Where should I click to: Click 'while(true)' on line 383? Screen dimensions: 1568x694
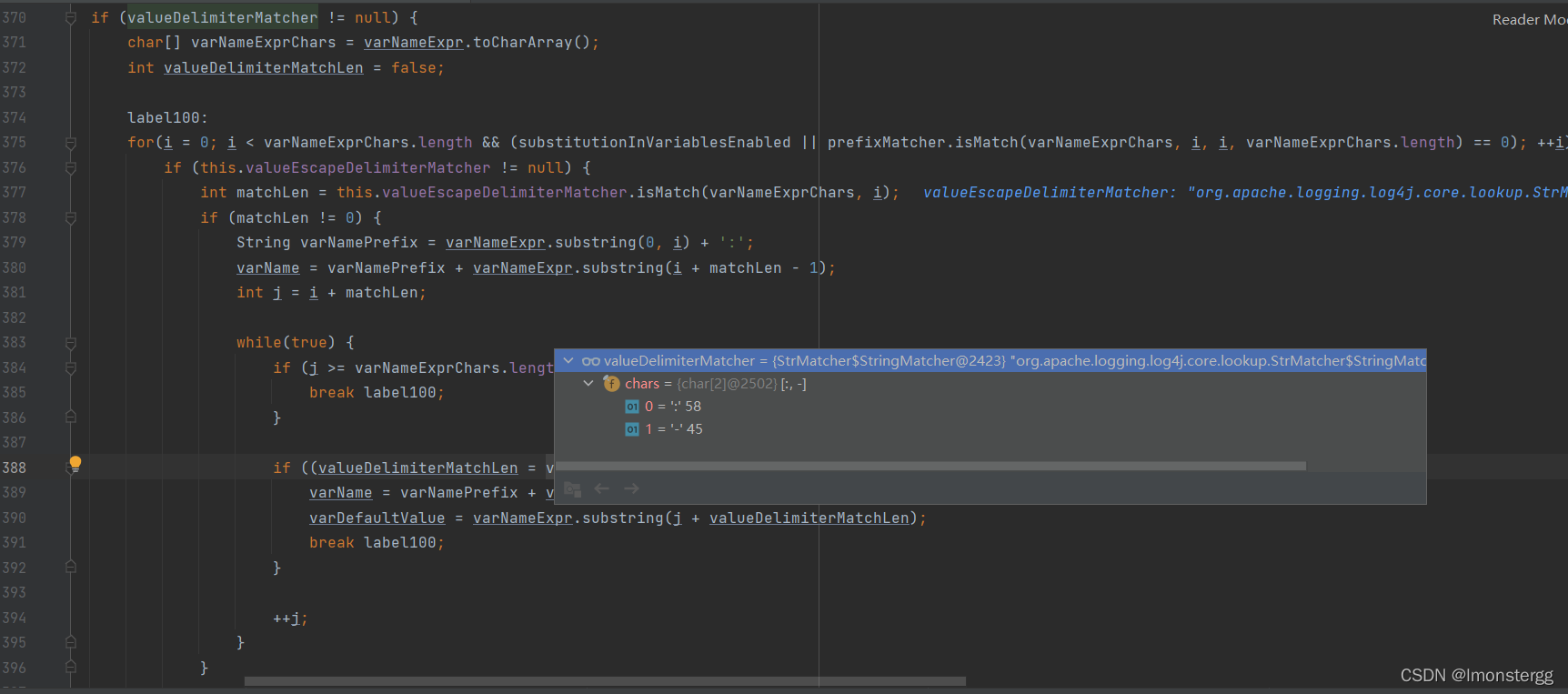tap(286, 343)
